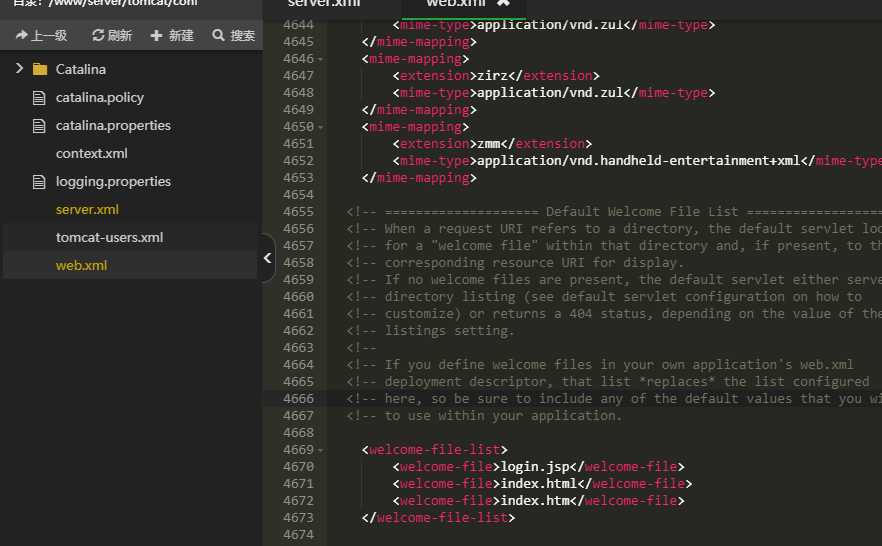Click application/vnd.handheld-entertainment+xml text
The width and height of the screenshot is (882, 546).
639,161
